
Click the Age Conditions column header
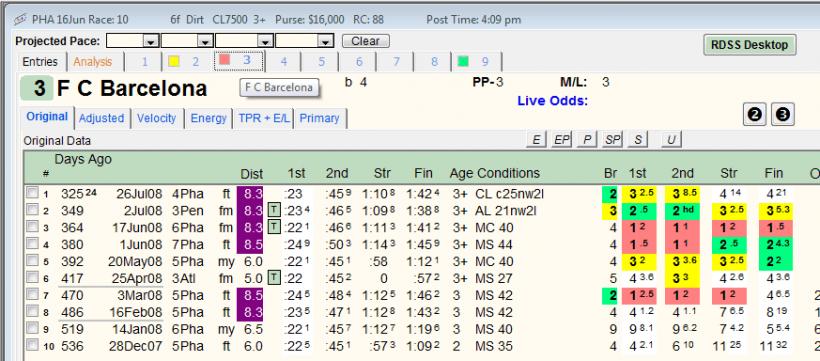point(494,174)
